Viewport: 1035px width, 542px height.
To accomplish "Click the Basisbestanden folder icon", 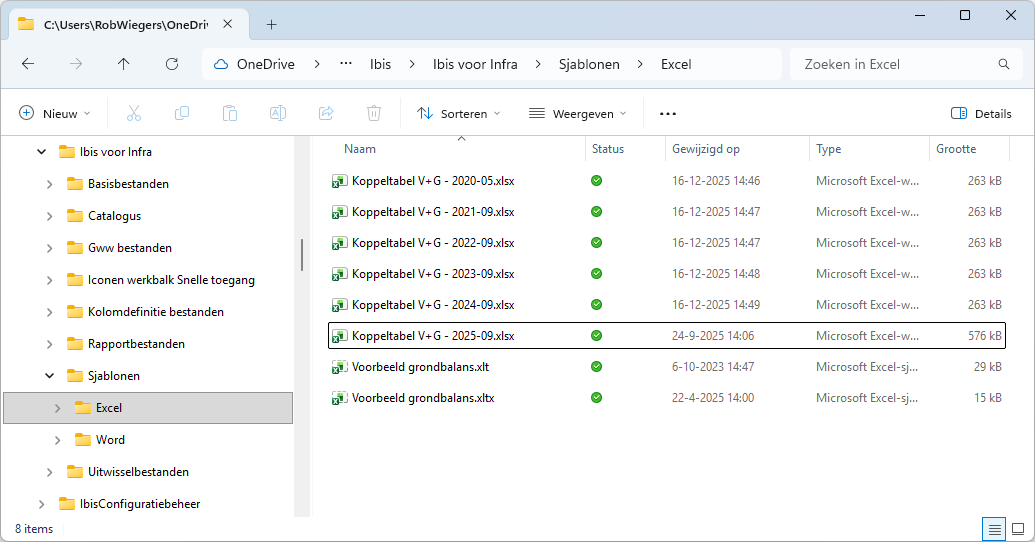I will click(x=75, y=184).
